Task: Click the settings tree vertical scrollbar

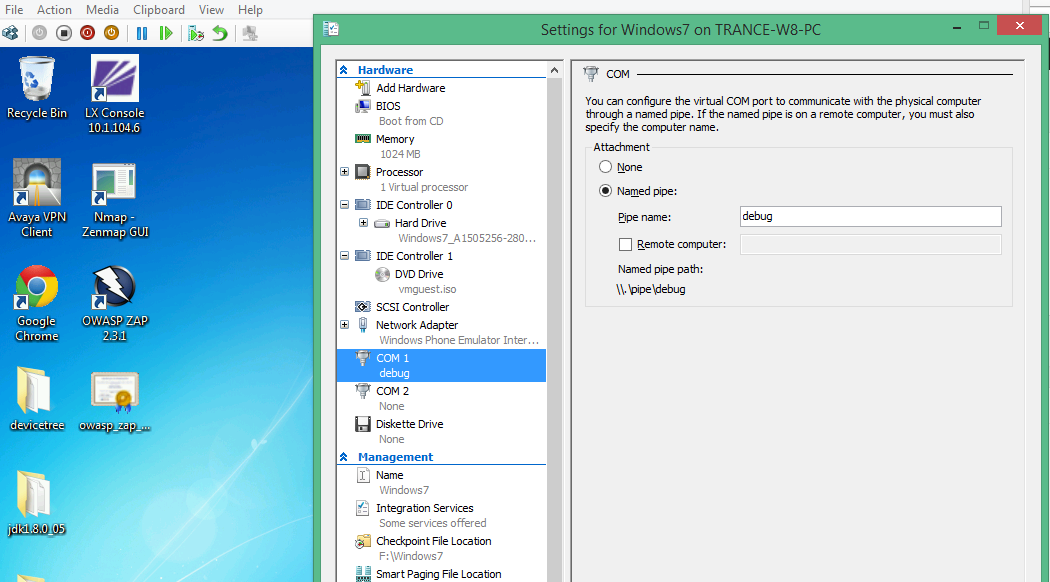Action: tap(554, 330)
